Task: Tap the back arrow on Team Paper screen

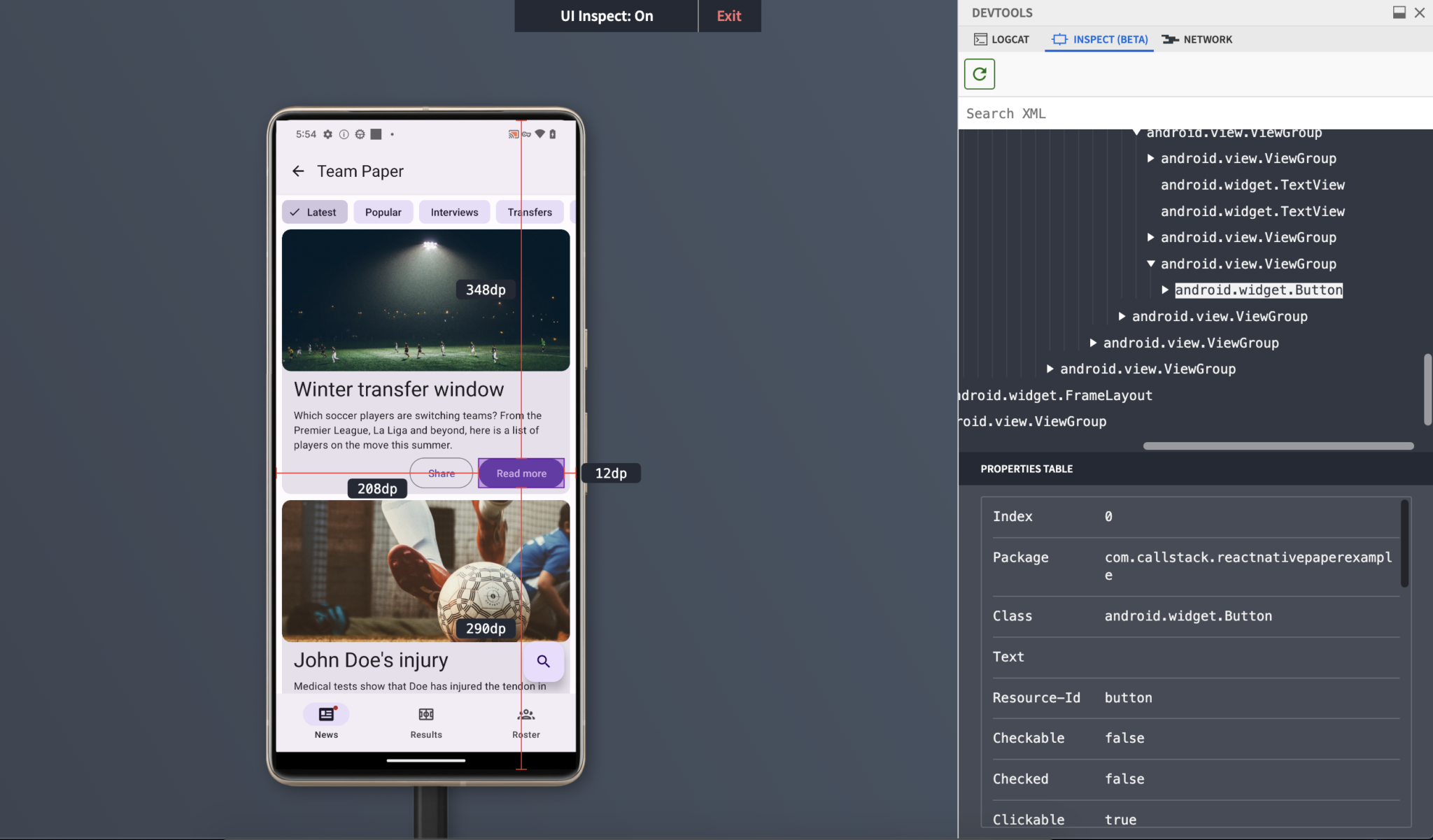Action: (x=299, y=171)
